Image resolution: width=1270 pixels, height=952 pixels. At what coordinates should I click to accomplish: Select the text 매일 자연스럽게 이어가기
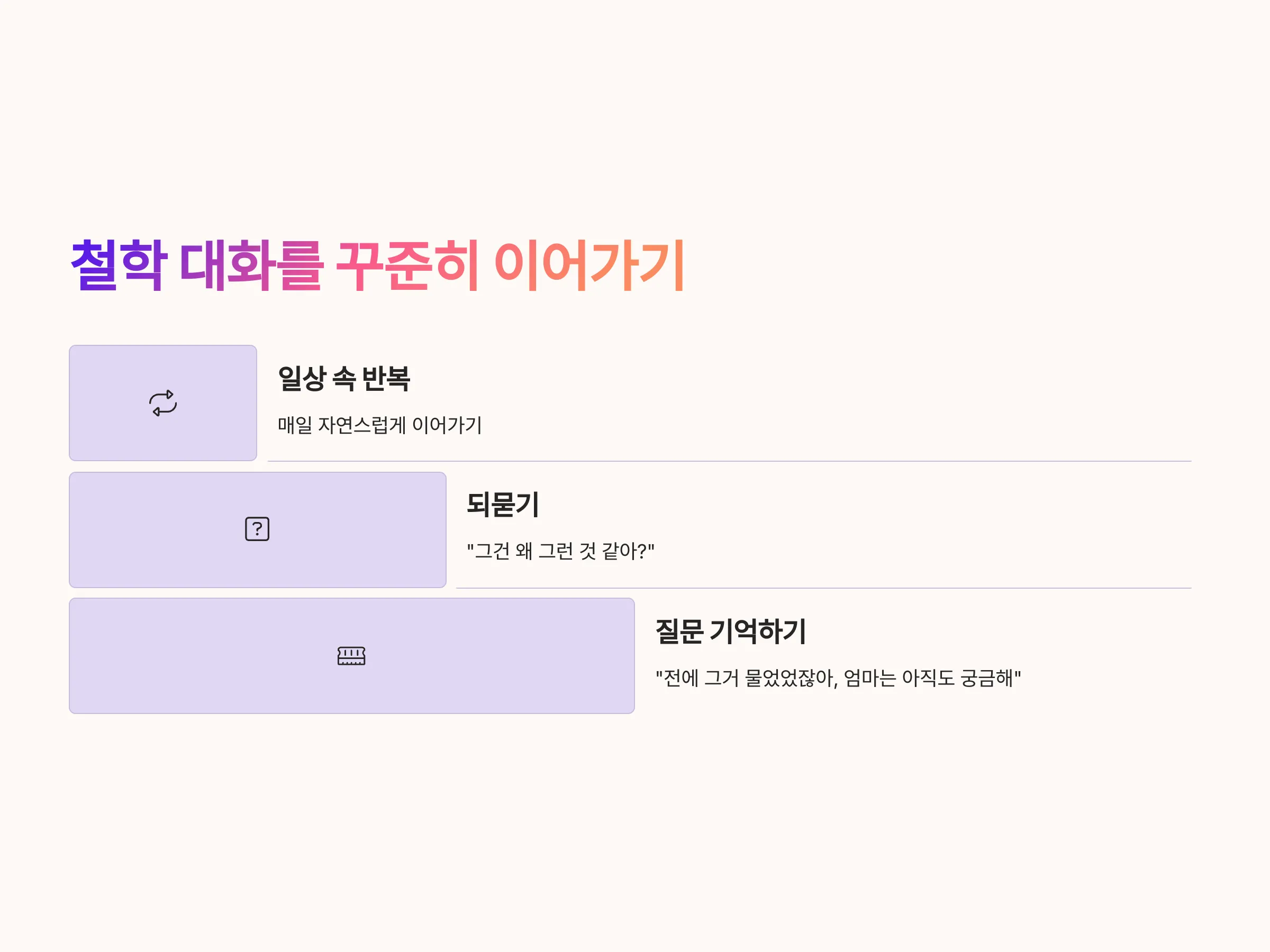[379, 425]
